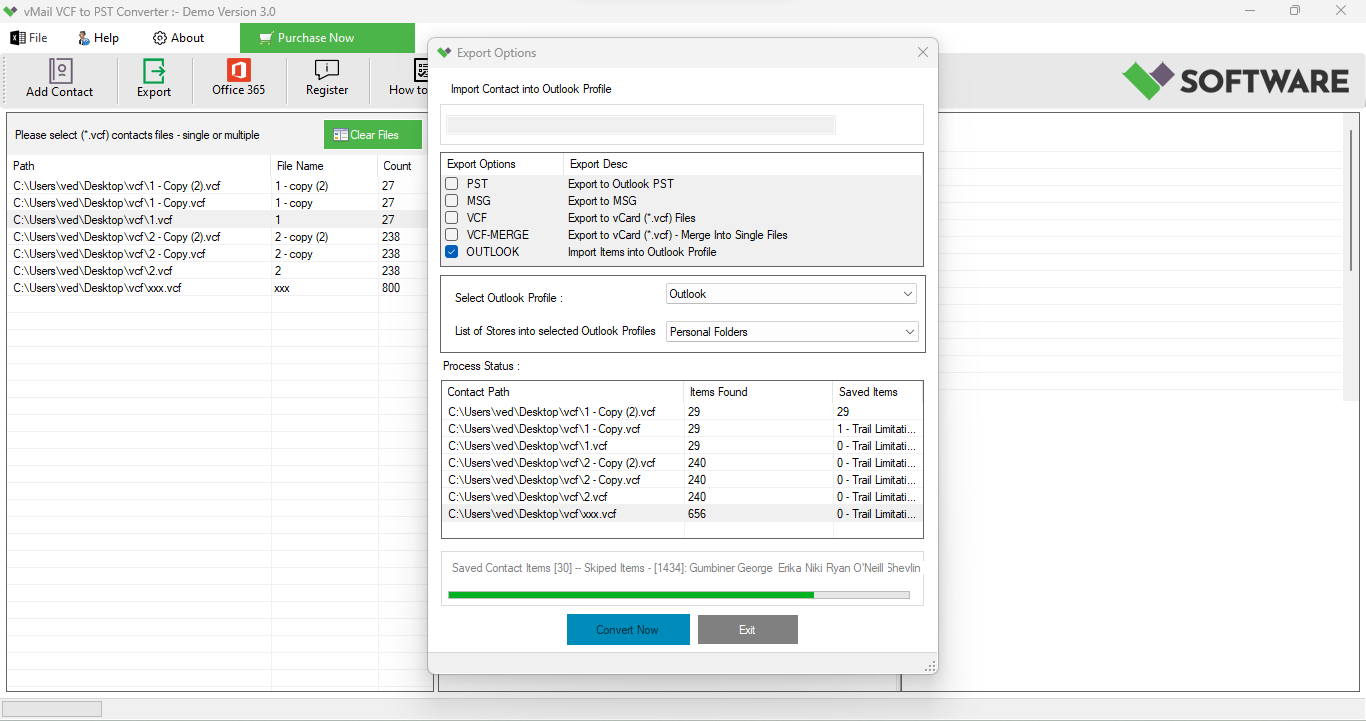
Task: Uncheck the OUTLOOK export option checkbox
Action: point(452,252)
